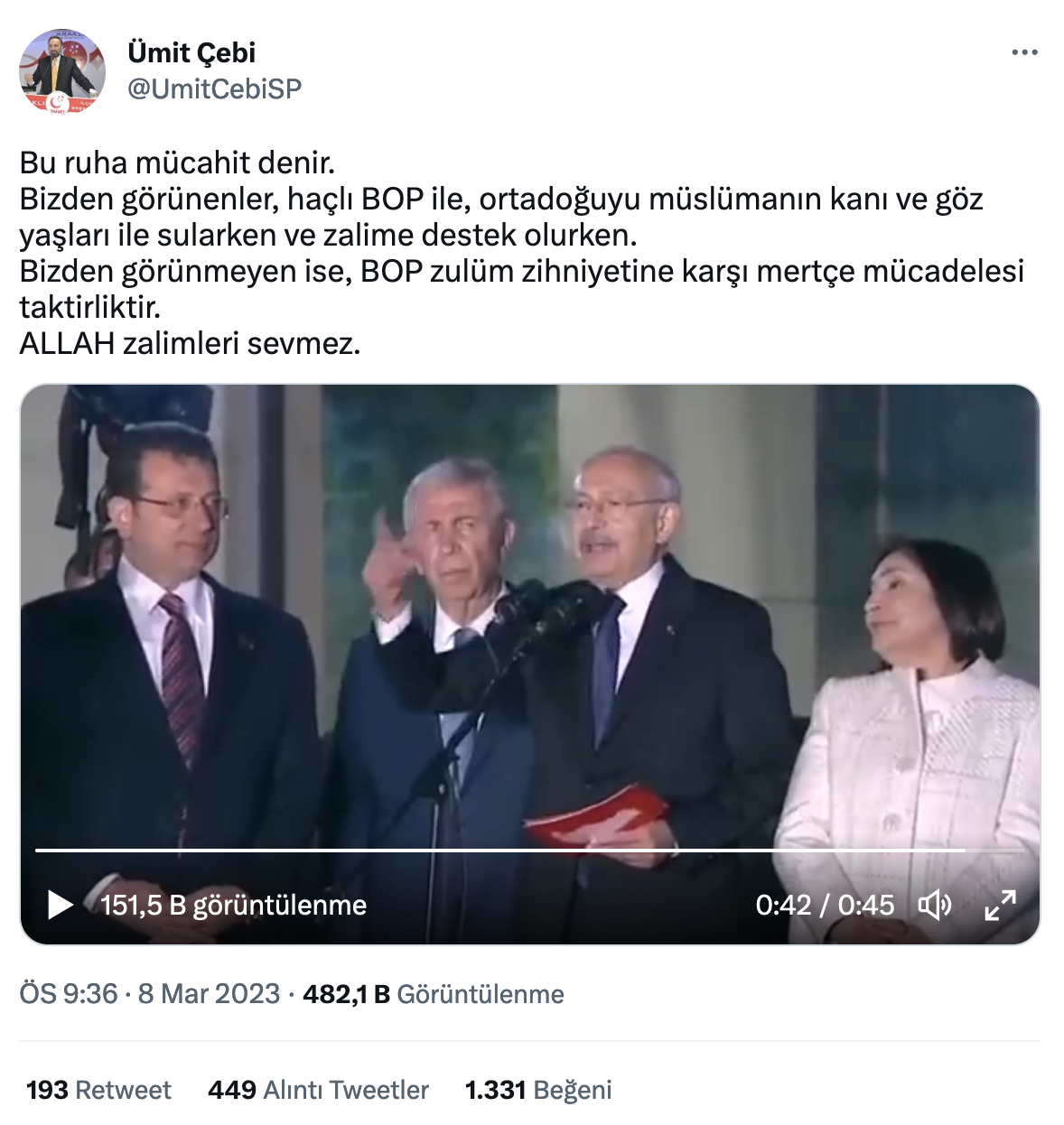Click the 151,5 B görüntülenme video counter
The width and height of the screenshot is (1064, 1125).
[233, 905]
